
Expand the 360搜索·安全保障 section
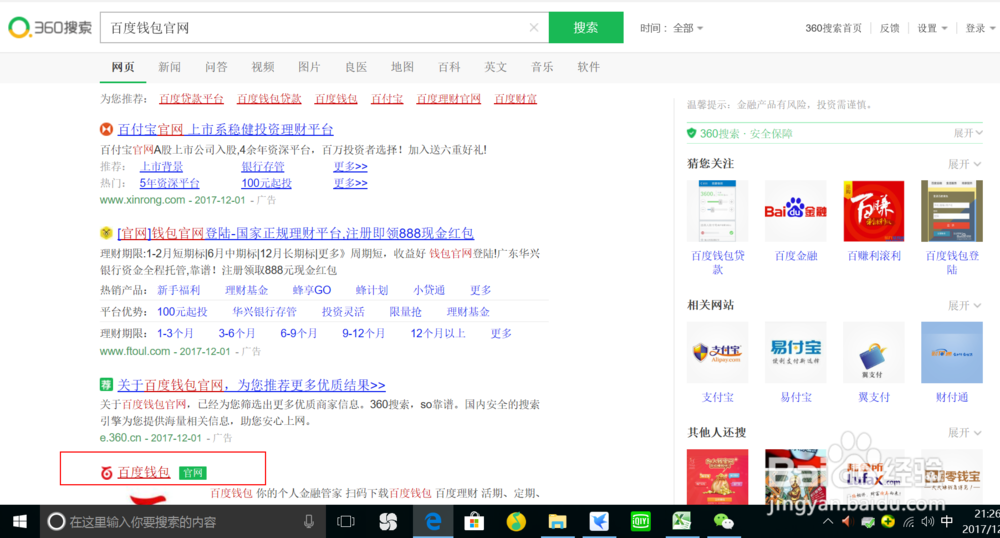(x=967, y=133)
